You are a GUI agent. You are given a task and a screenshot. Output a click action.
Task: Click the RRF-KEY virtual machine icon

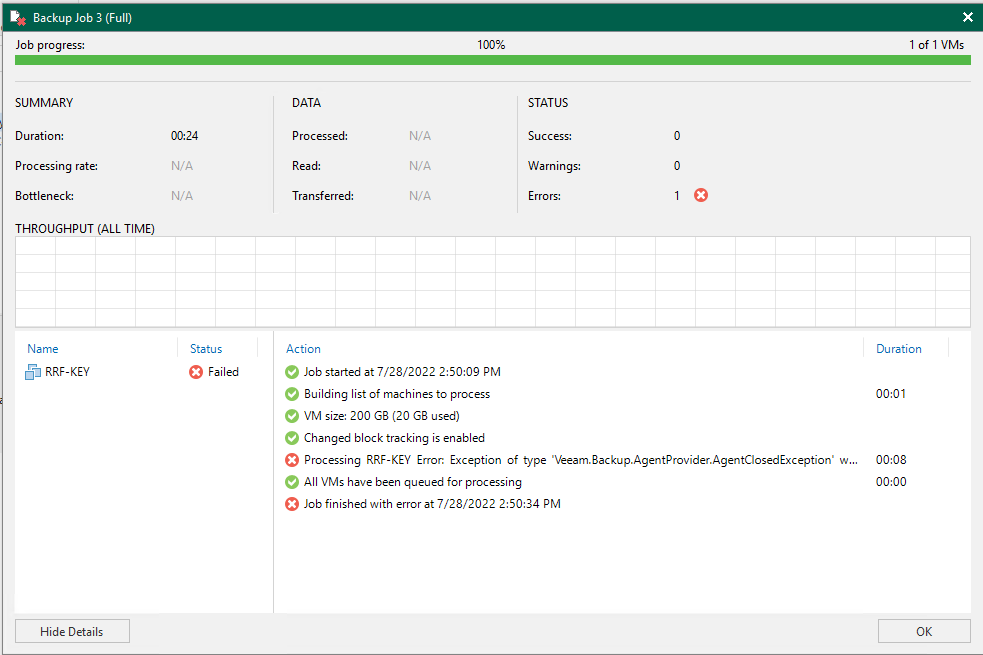(x=33, y=372)
